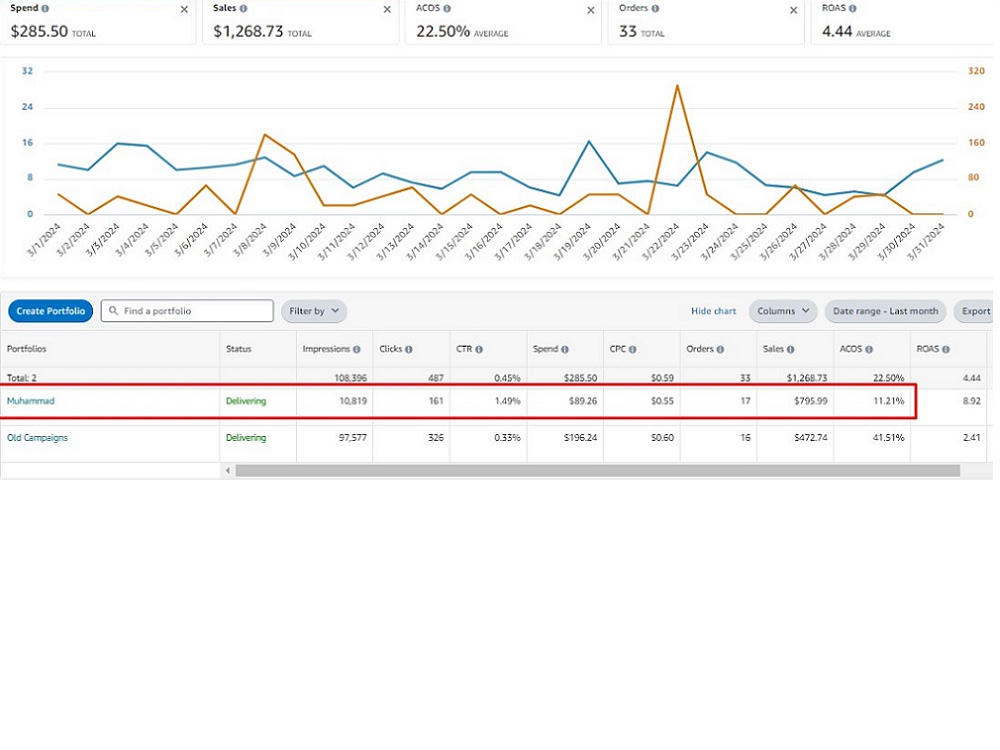Click the info icon next to Spend card

pos(45,8)
